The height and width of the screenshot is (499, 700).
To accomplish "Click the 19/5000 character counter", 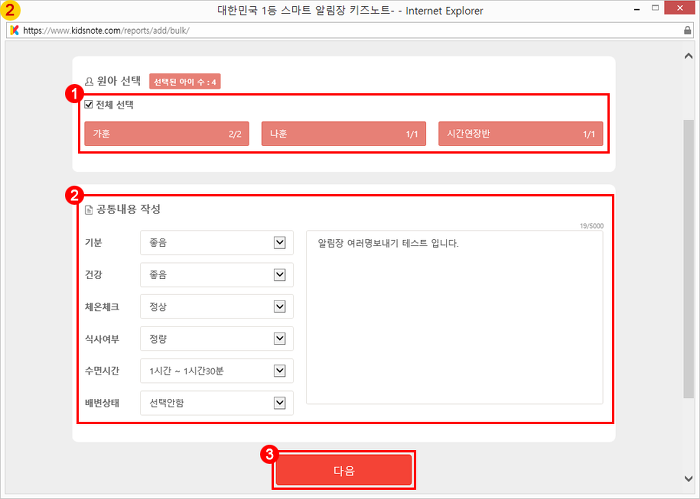I will coord(592,226).
